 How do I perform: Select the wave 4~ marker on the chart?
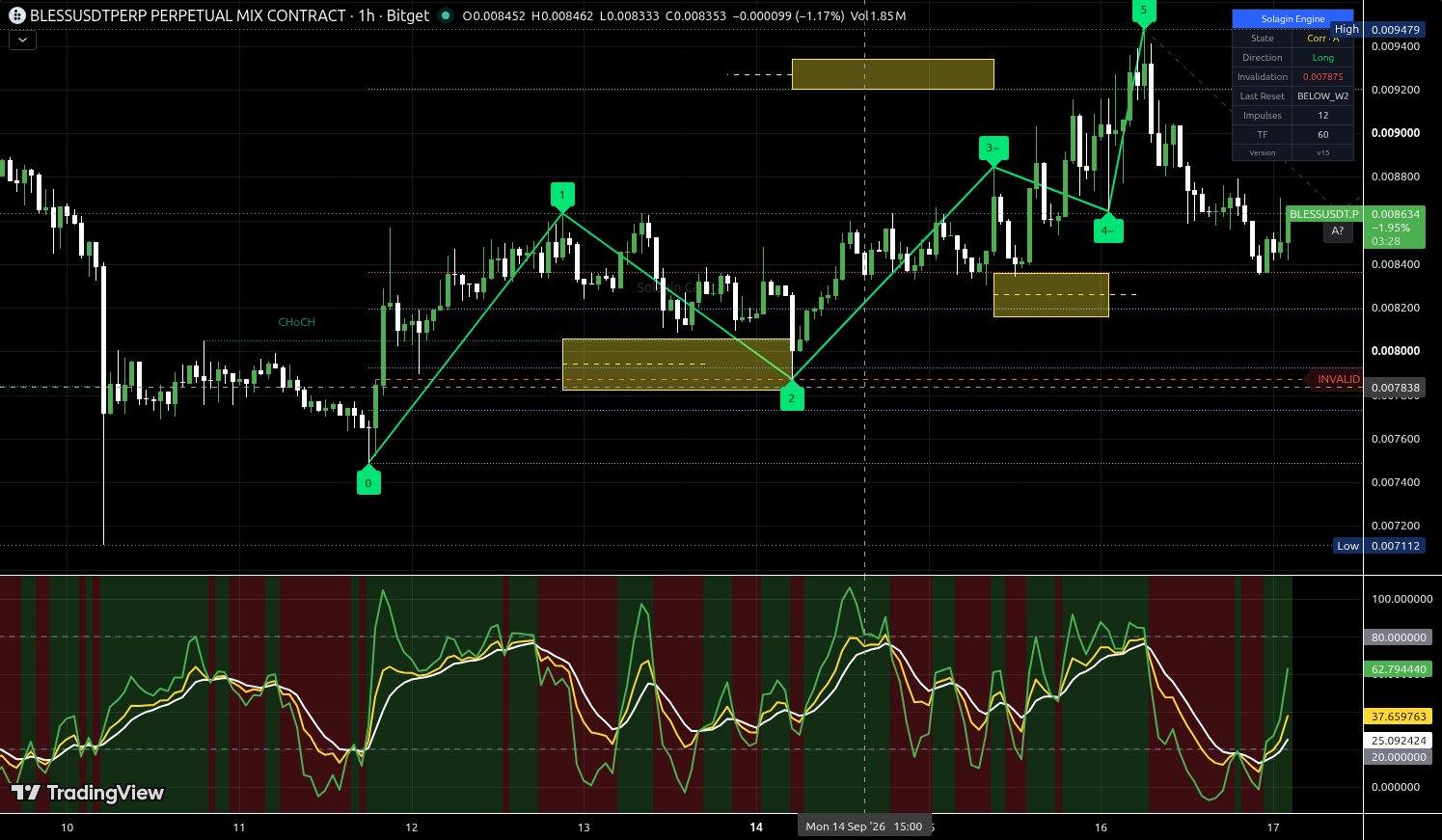[1108, 230]
